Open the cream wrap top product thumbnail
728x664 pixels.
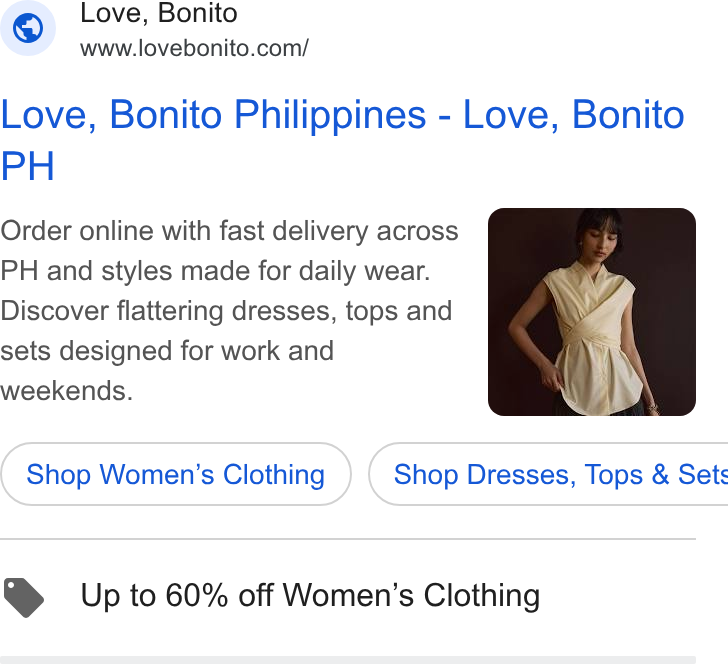pos(592,312)
